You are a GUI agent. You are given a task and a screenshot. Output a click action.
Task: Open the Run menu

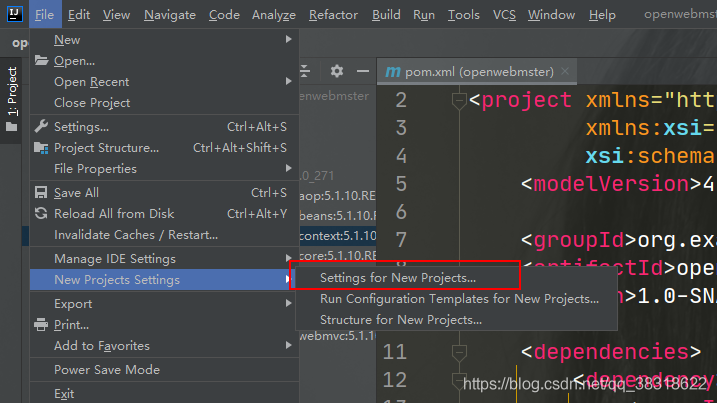pos(424,15)
